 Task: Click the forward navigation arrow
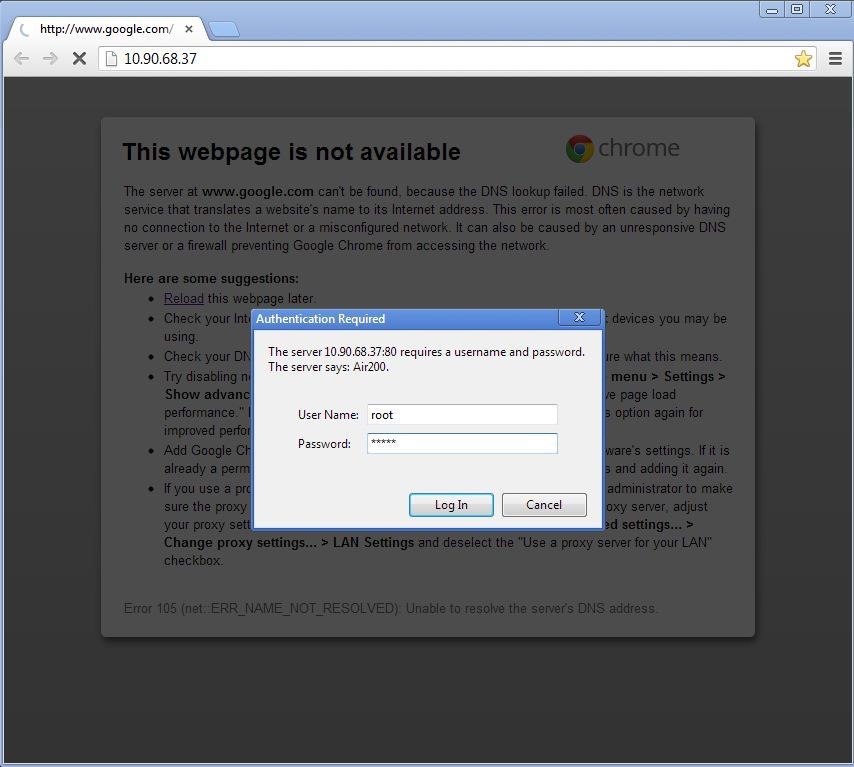[x=50, y=58]
